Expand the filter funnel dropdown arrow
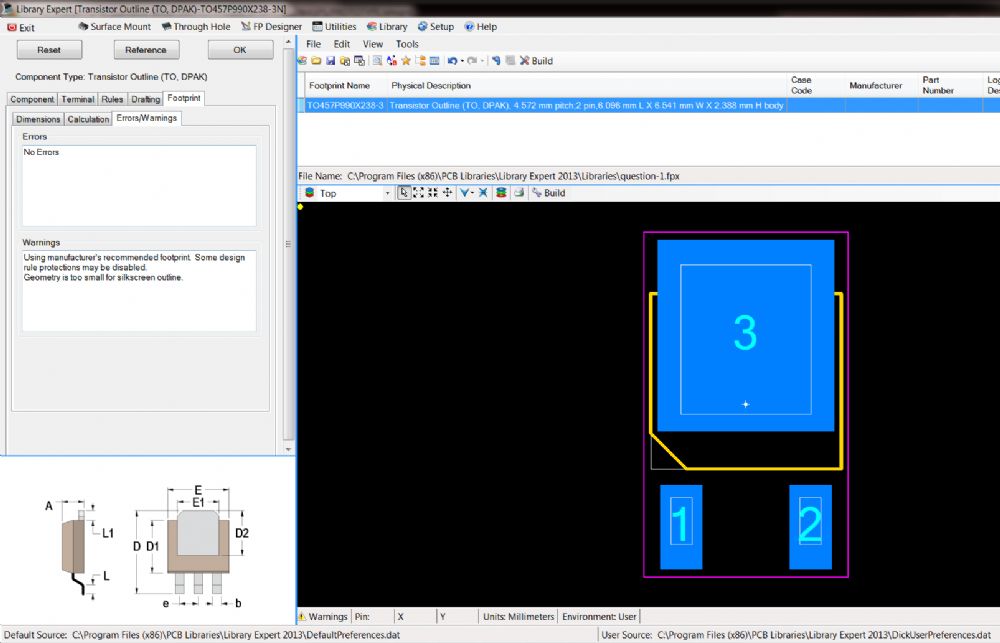Screen dimensions: 1000x643 [x=473, y=193]
